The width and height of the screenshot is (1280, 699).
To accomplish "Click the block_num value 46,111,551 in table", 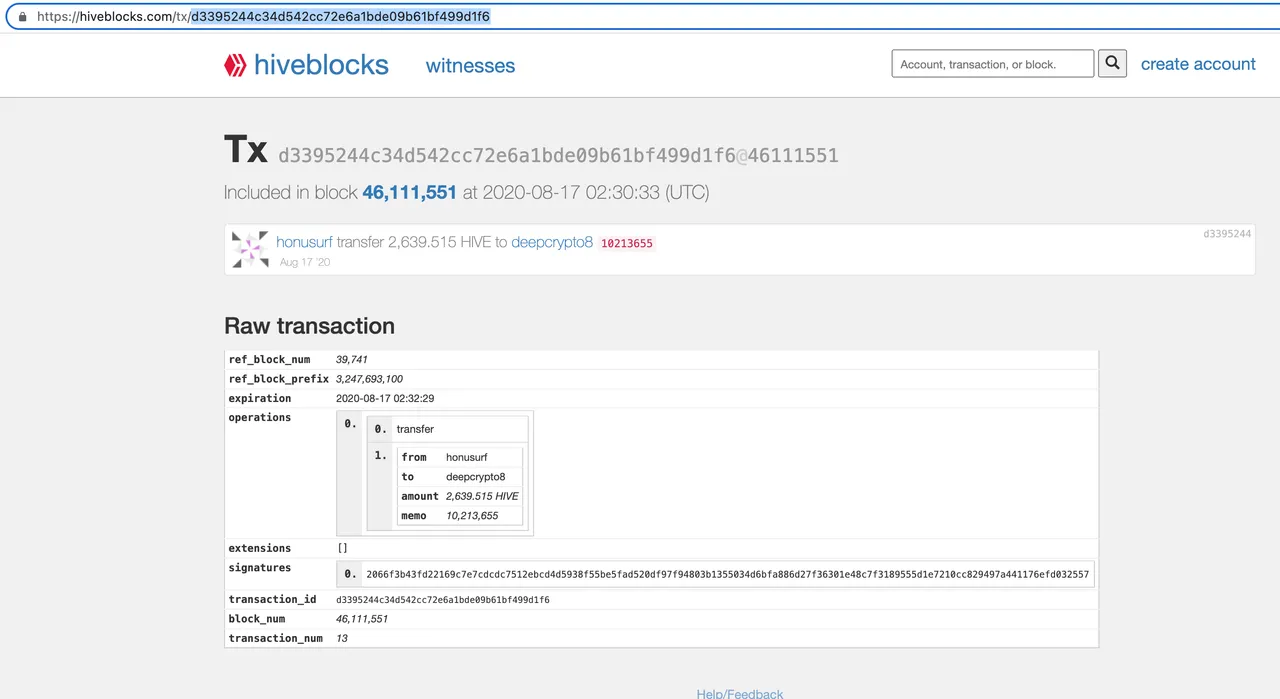I will [362, 619].
